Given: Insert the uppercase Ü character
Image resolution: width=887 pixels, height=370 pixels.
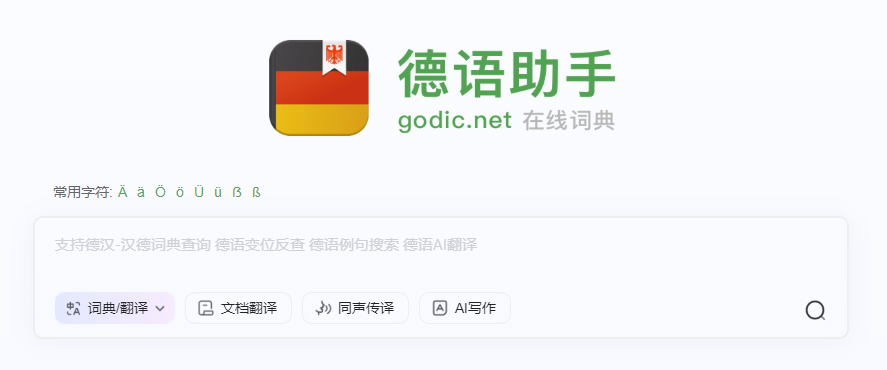Looking at the screenshot, I should click(199, 192).
